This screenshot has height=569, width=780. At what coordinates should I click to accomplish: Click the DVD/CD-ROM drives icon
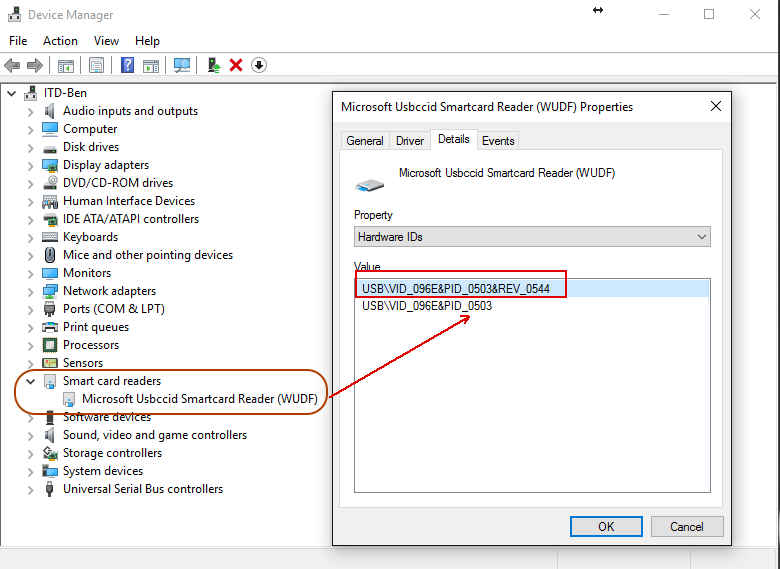coord(50,183)
